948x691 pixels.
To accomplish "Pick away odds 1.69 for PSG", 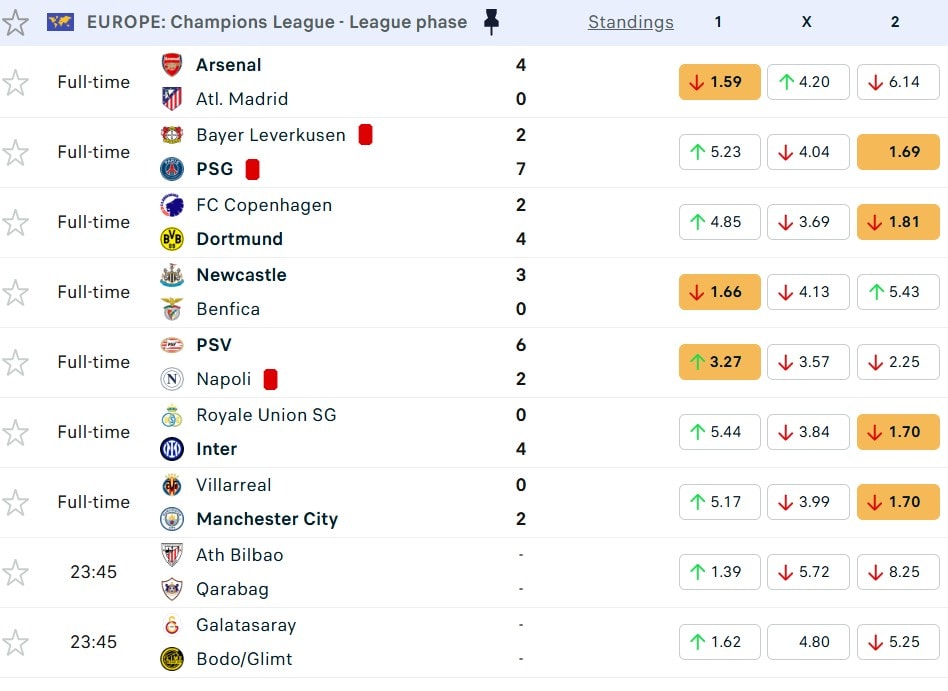I will coord(898,152).
